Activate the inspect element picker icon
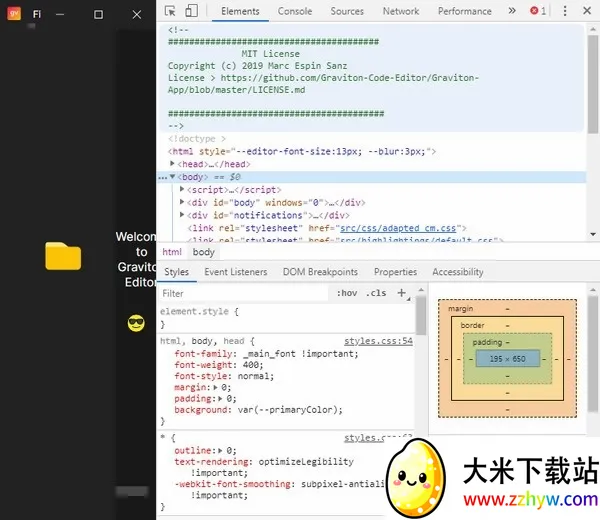Viewport: 600px width, 520px height. point(170,11)
